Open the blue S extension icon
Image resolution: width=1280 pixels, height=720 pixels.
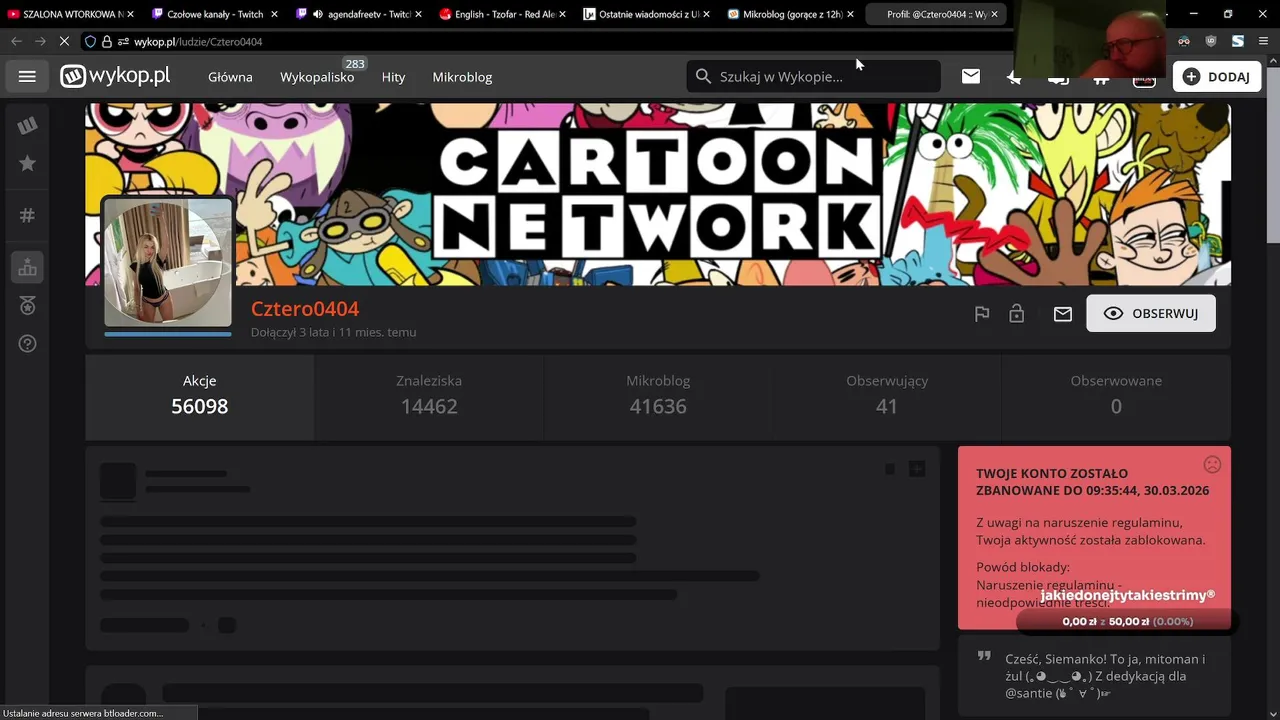point(1238,41)
